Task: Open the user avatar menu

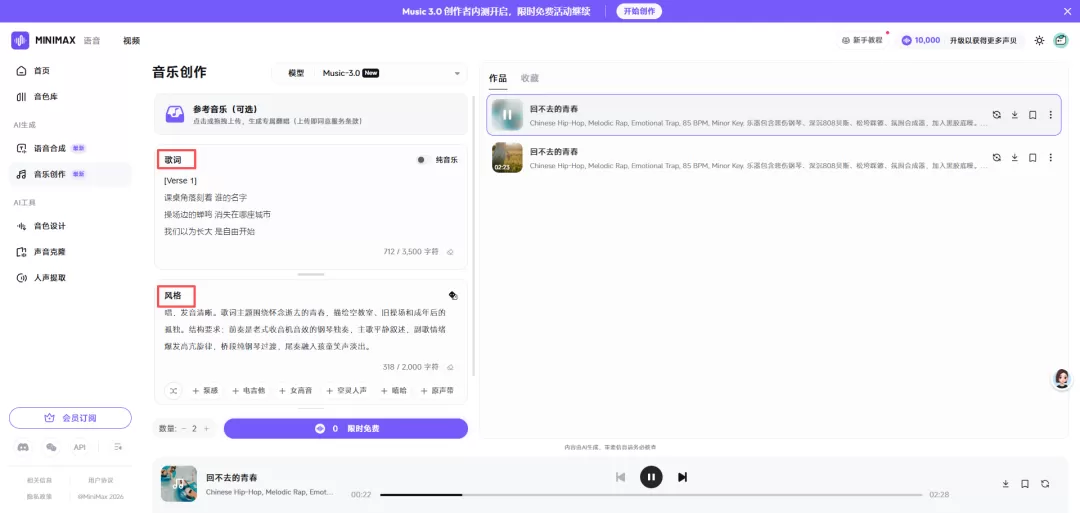Action: (1061, 41)
